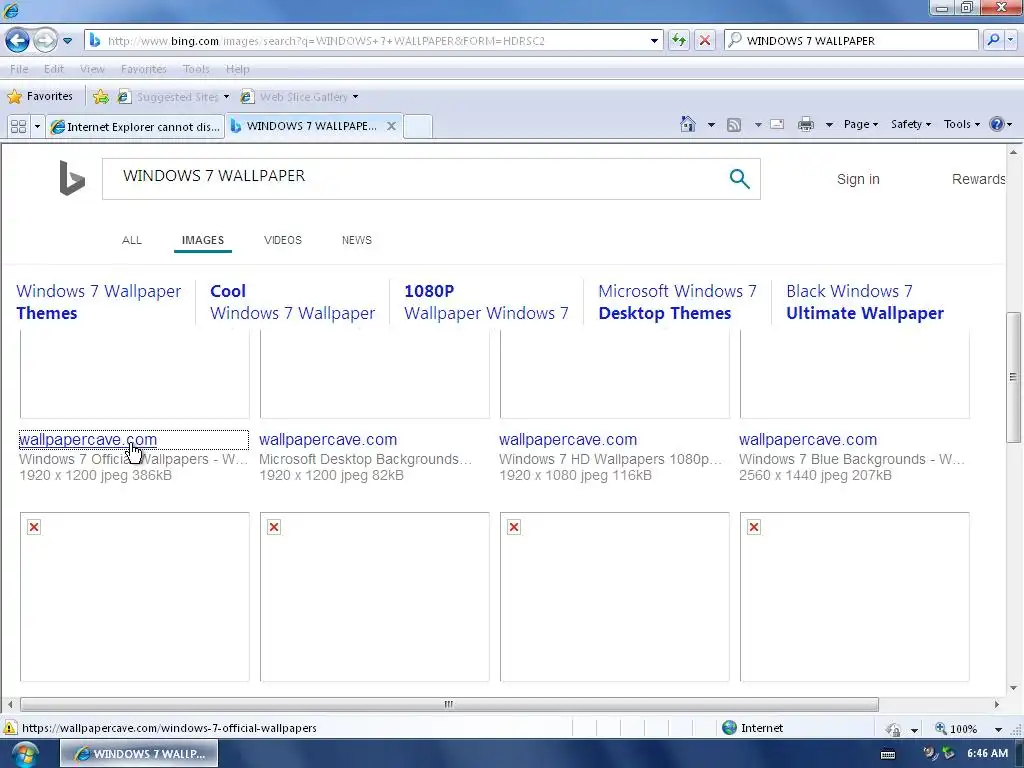
Task: Open the Safety command menu
Action: 910,124
